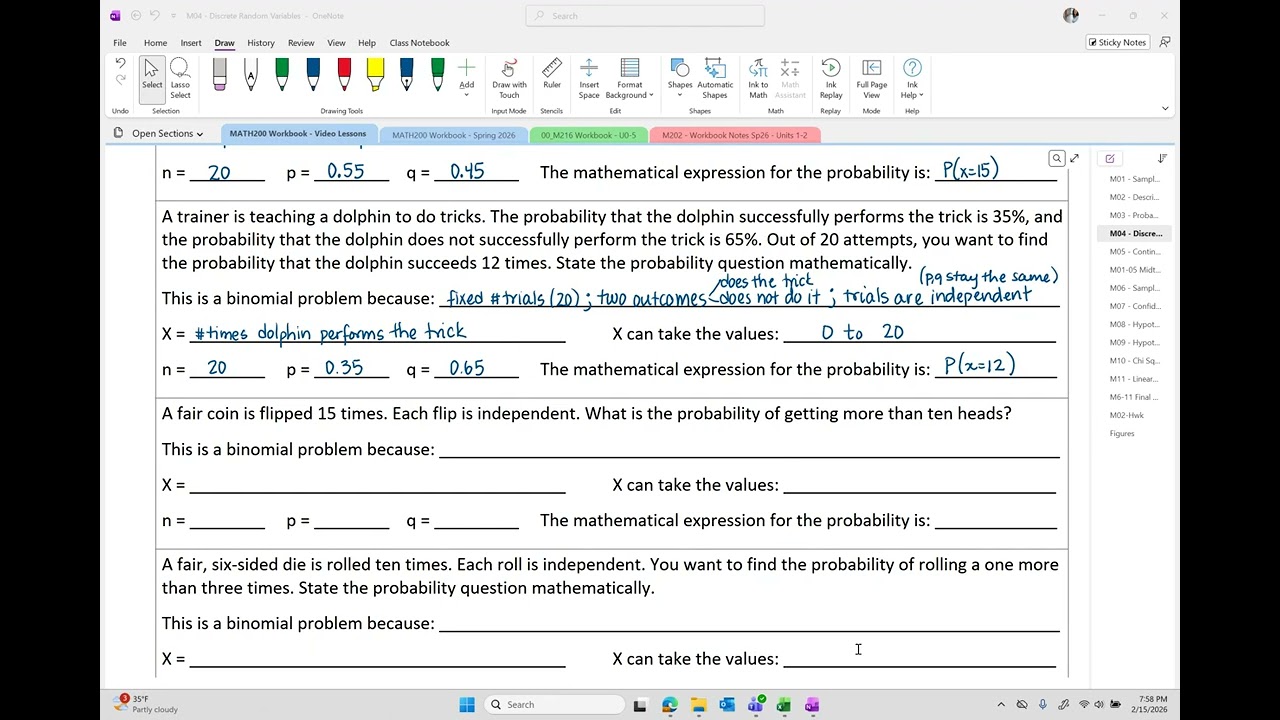Screen dimensions: 1280x720
Task: Open the M03 - Proba... page
Action: [1134, 215]
